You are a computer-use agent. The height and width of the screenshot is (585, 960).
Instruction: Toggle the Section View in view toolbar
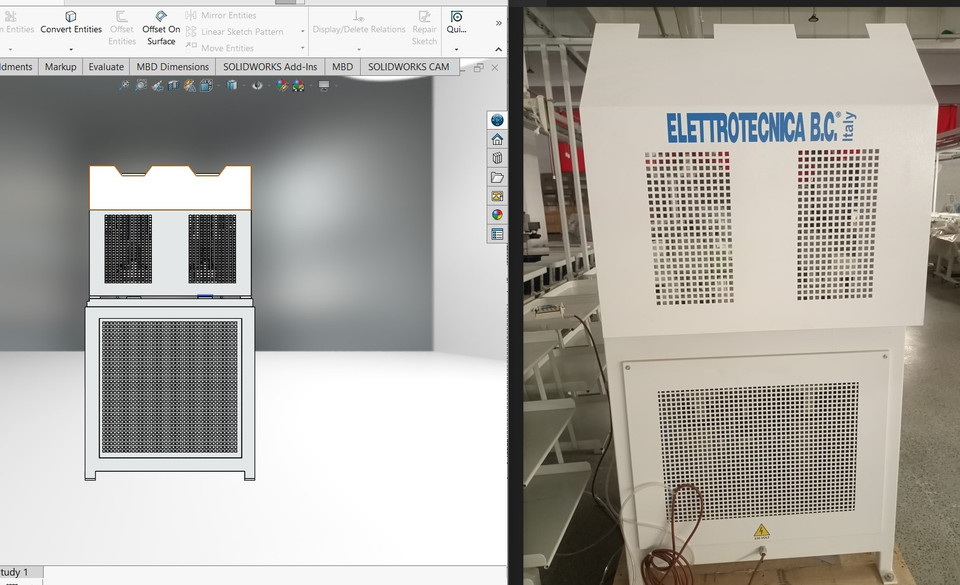click(172, 86)
